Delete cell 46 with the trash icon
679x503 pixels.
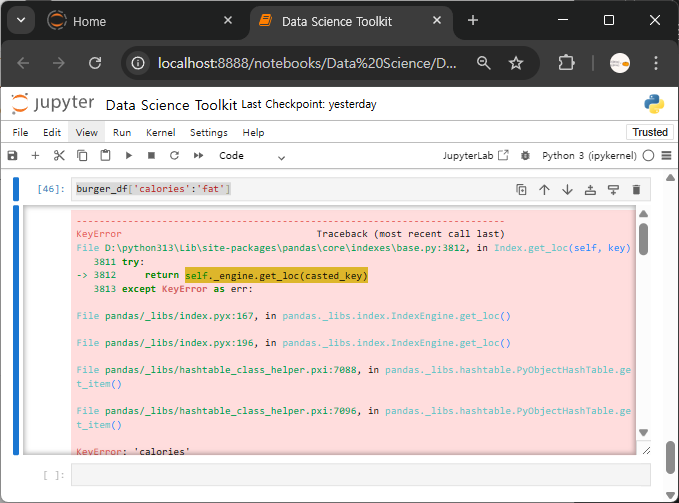click(x=636, y=190)
